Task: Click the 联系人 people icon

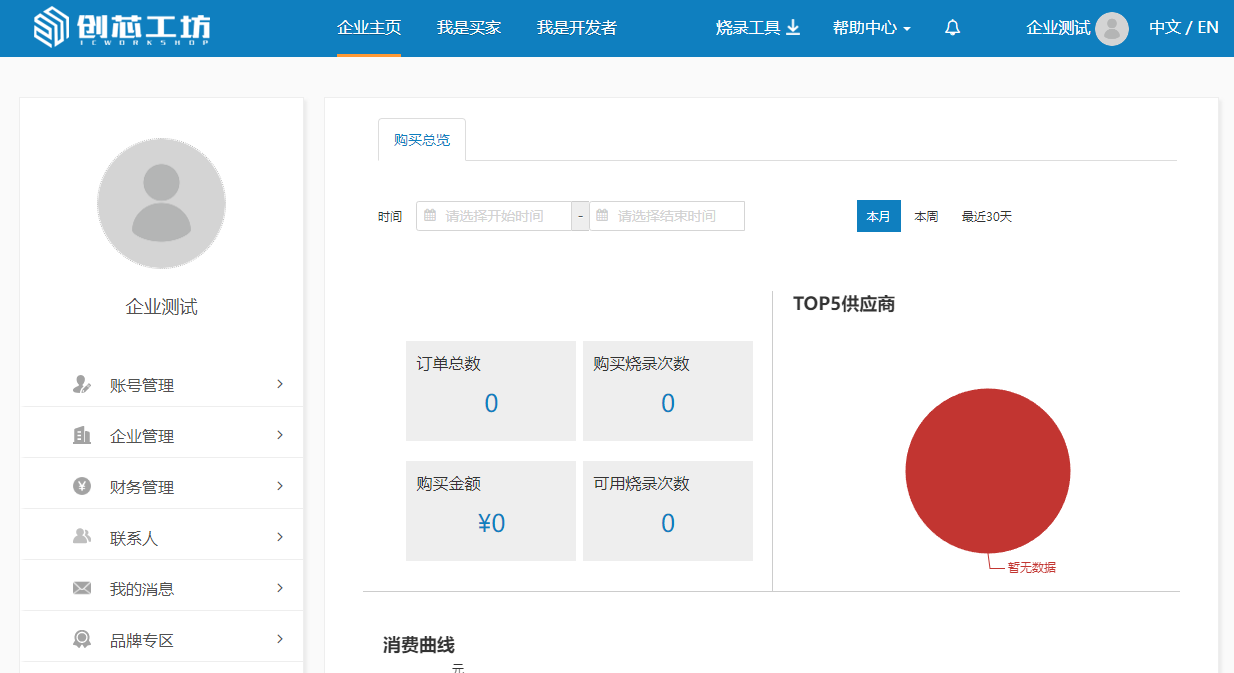Action: 82,537
